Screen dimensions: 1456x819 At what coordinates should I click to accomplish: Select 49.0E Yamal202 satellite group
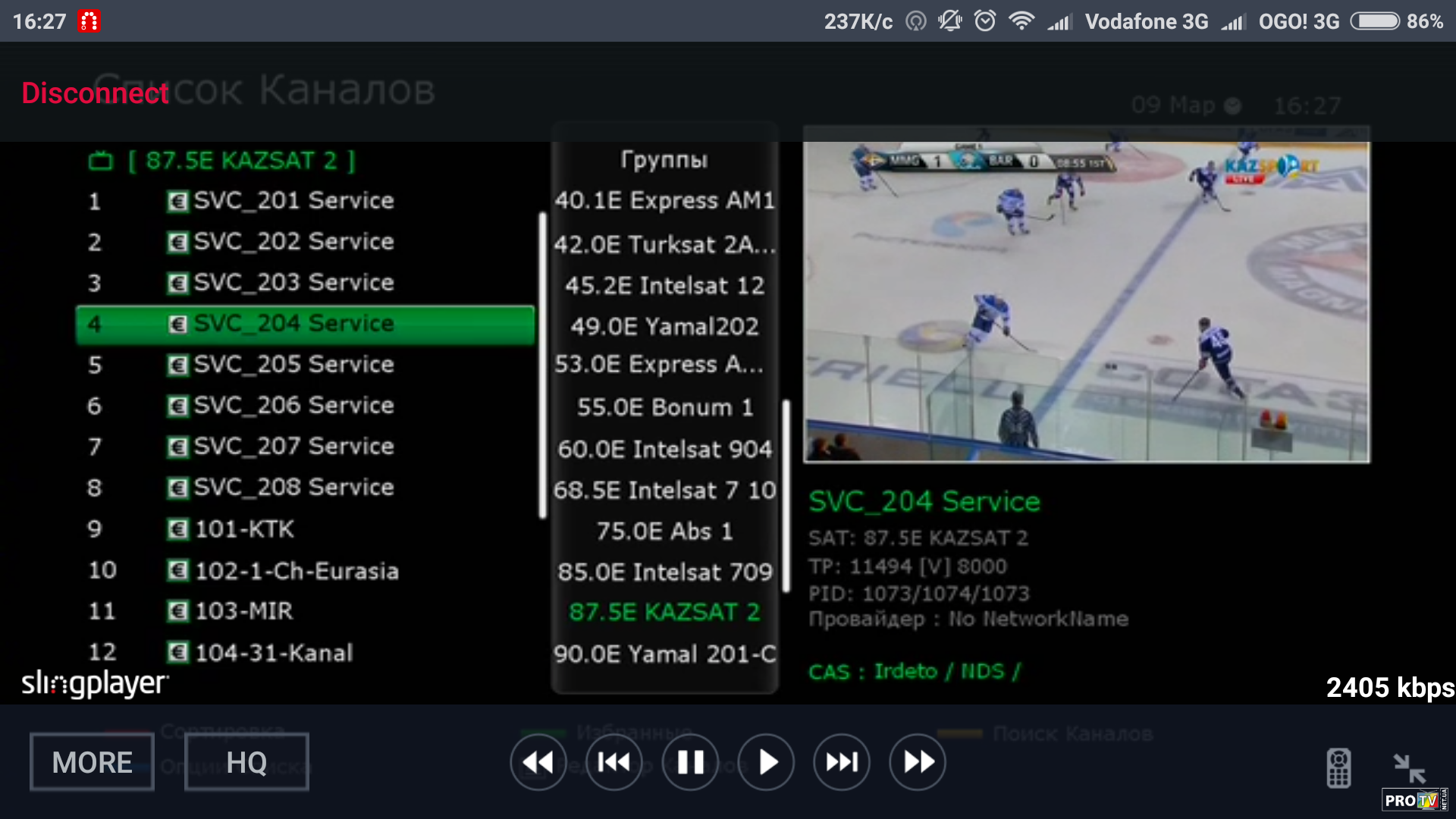tap(664, 327)
